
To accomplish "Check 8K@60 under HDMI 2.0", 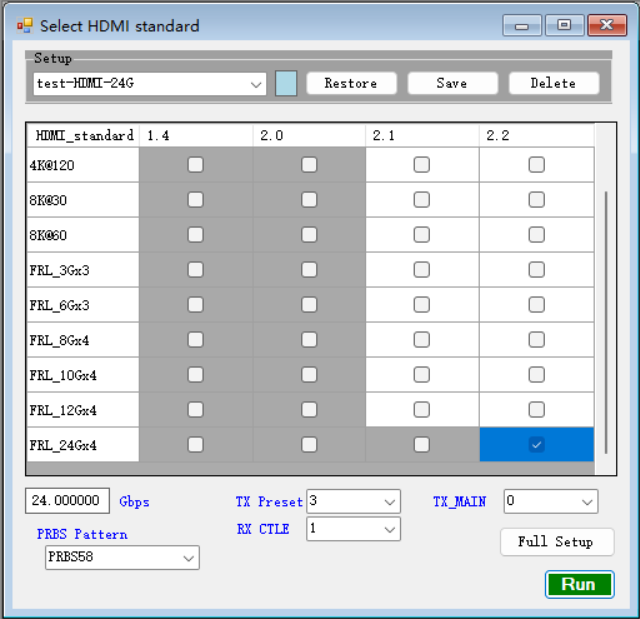I will click(309, 235).
